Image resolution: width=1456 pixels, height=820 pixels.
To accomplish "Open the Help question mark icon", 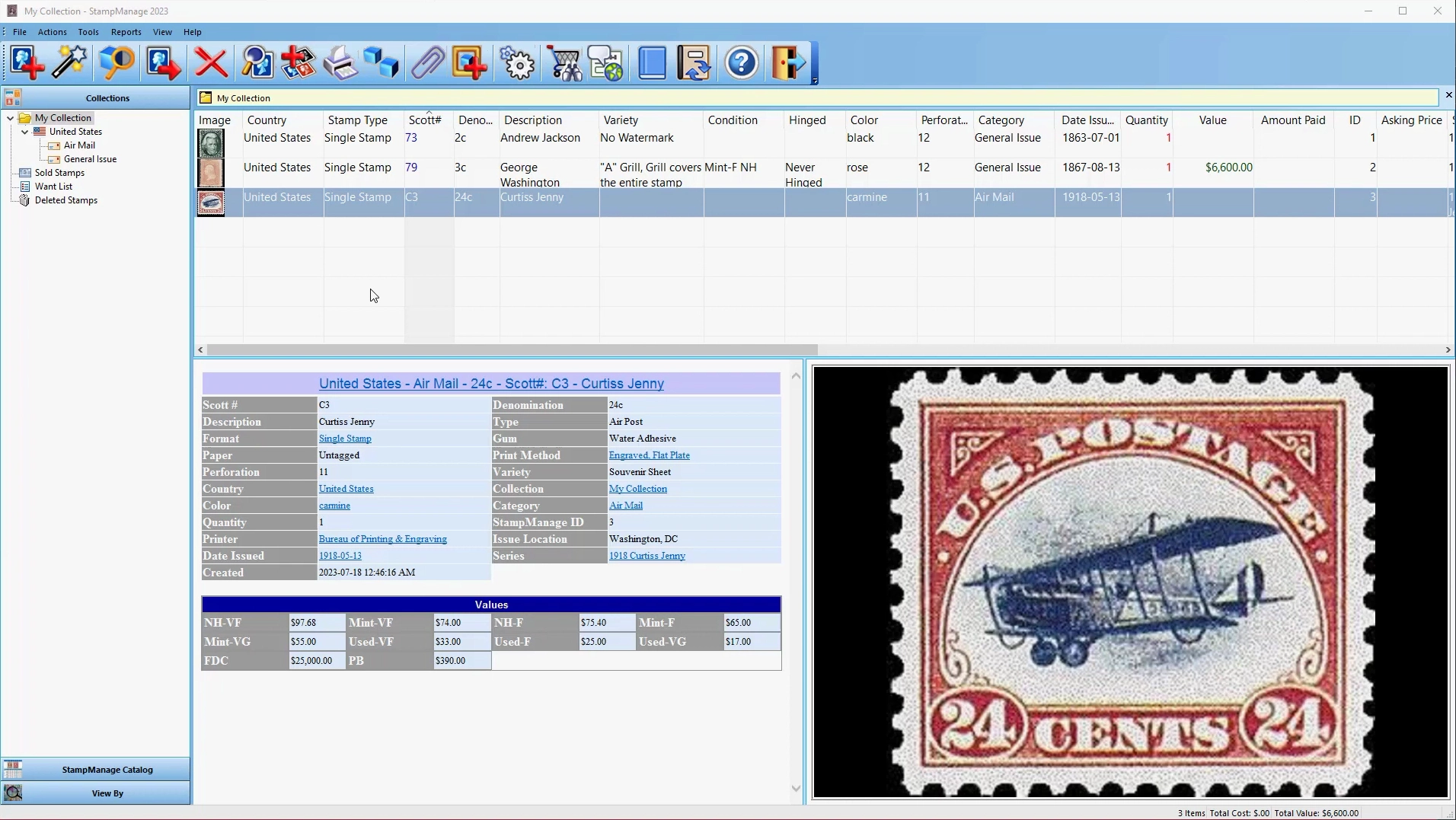I will pos(742,62).
